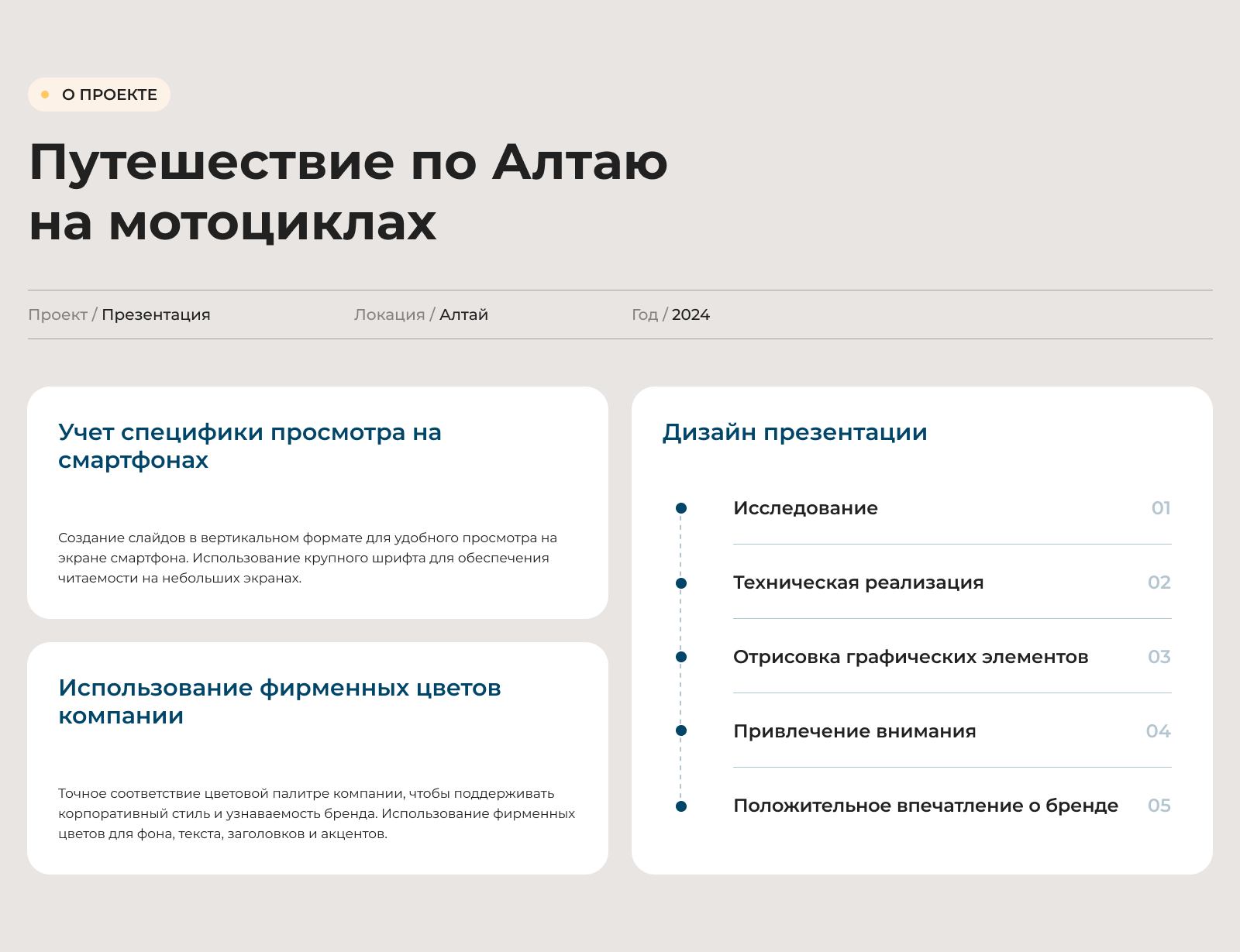Click the yellow dot in О ПРОЕКТЕ badge
Screen dimensions: 1240x952
(45, 94)
